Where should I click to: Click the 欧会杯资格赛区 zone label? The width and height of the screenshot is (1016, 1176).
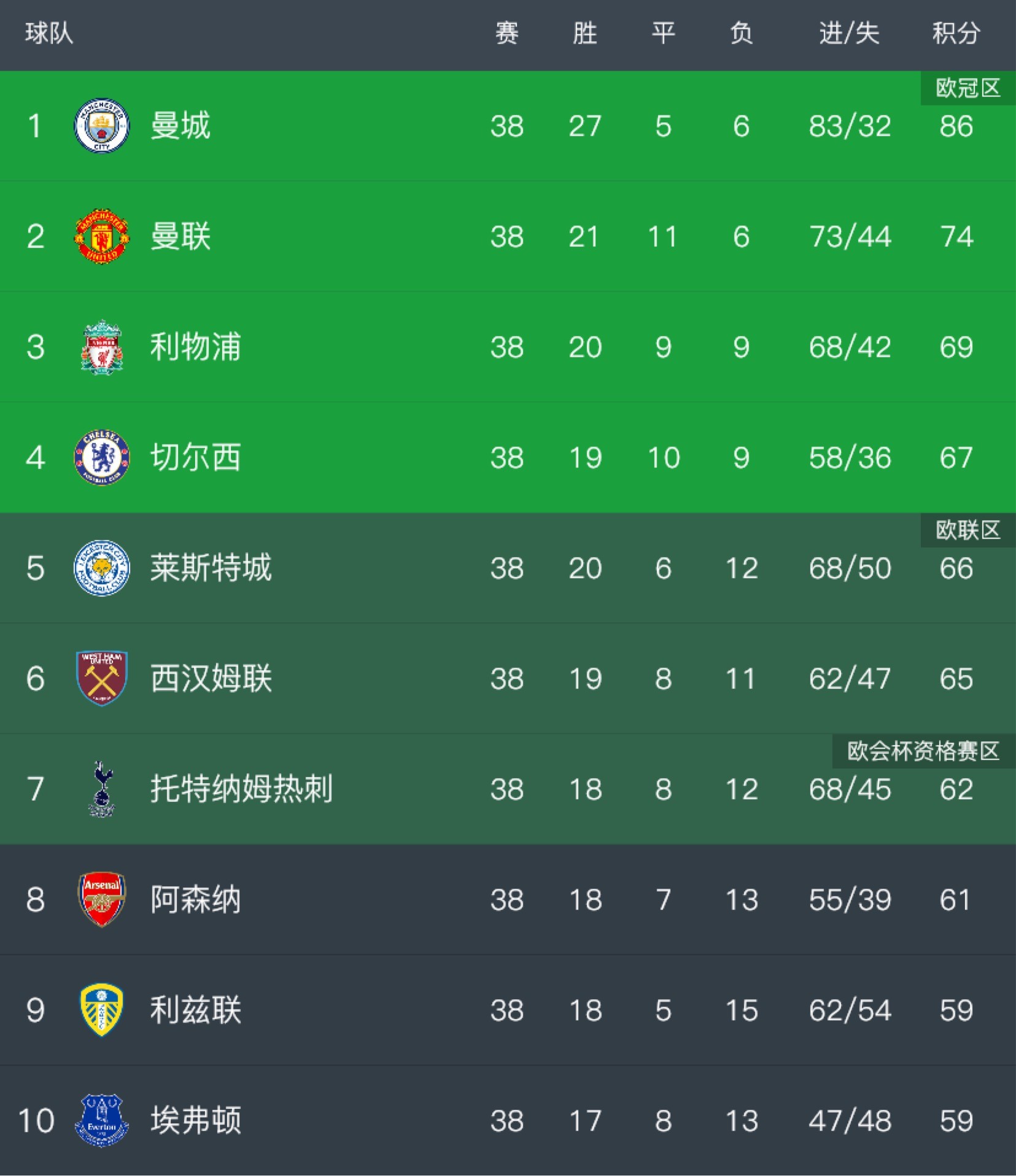923,751
